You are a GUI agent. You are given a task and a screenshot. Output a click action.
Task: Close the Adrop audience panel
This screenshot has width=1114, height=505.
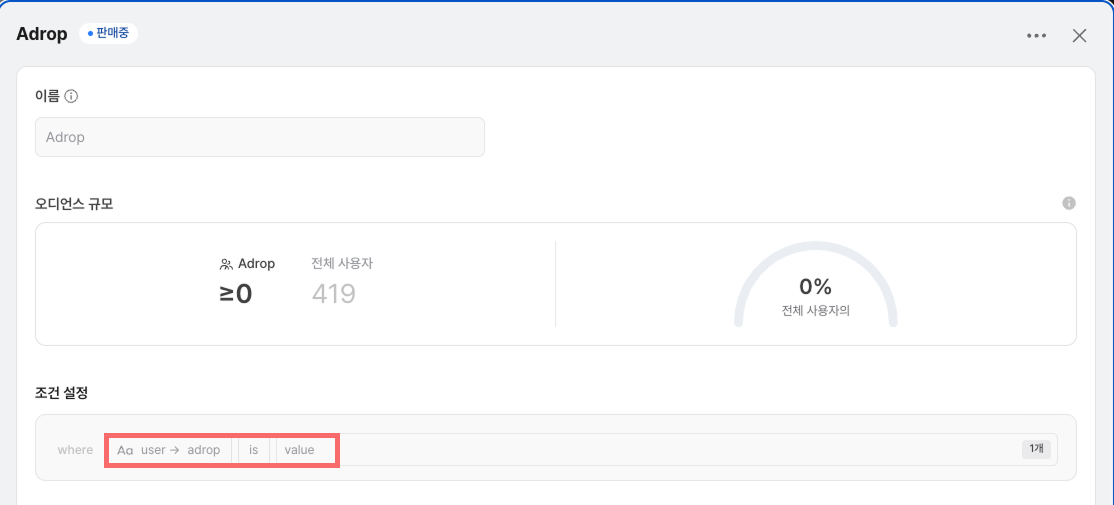point(1079,36)
